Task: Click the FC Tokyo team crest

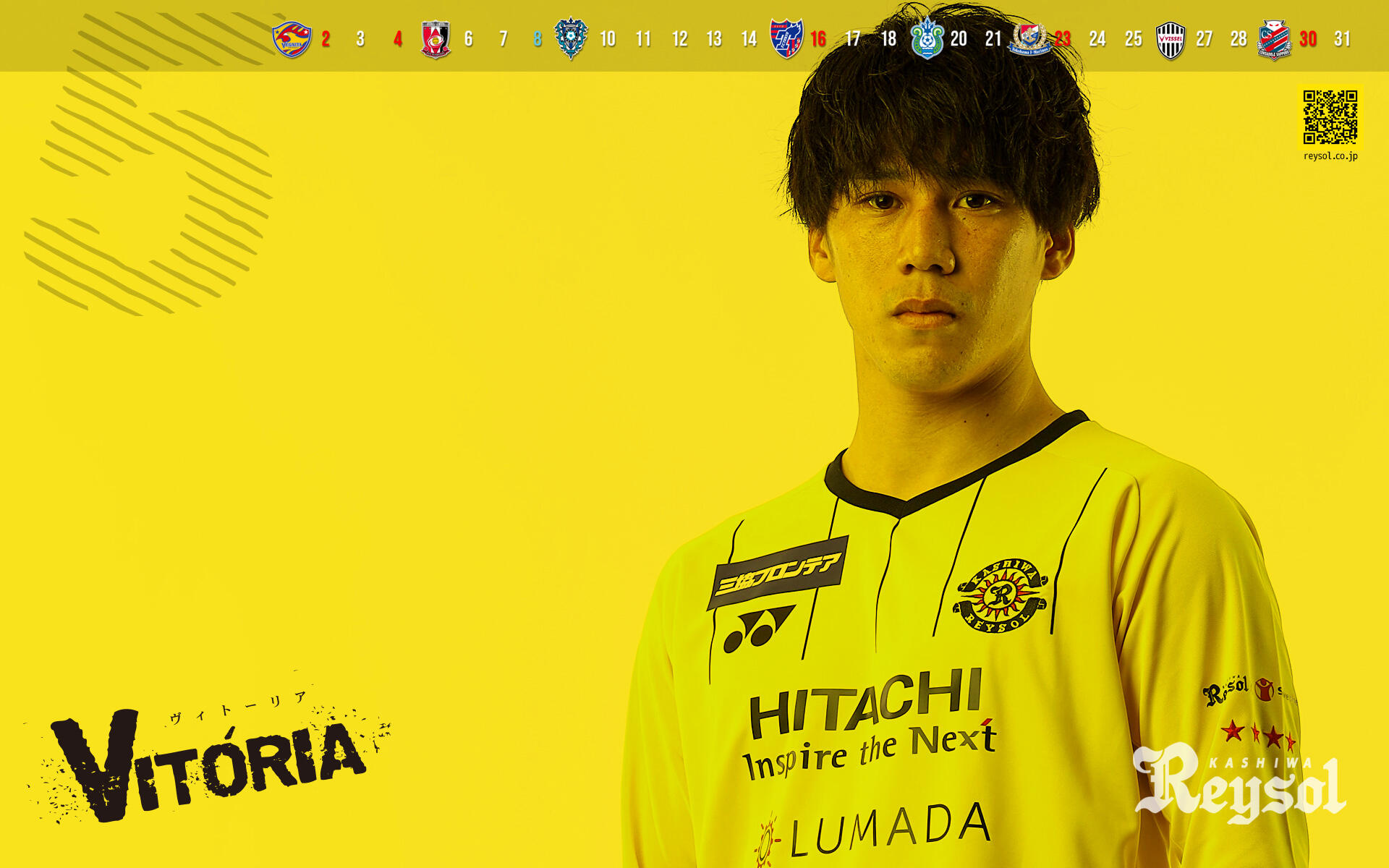Action: coord(786,38)
